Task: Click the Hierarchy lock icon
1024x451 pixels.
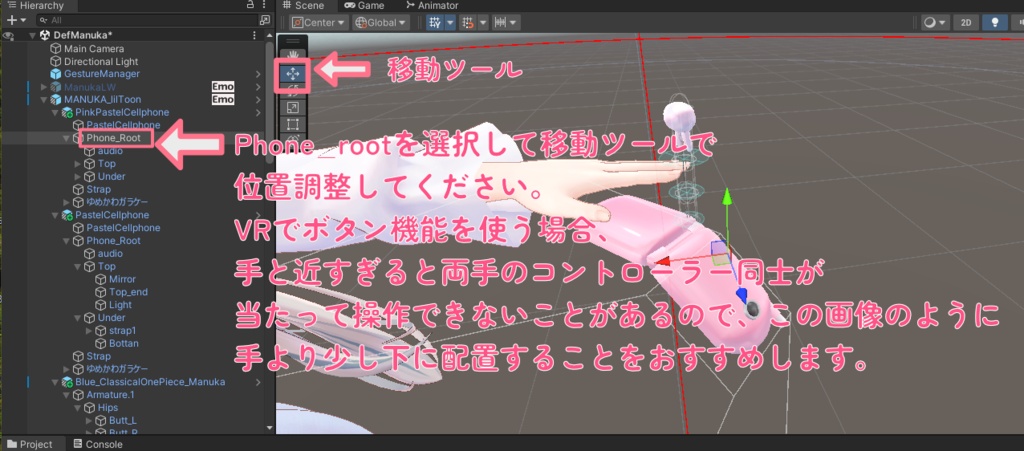Action: click(x=251, y=5)
